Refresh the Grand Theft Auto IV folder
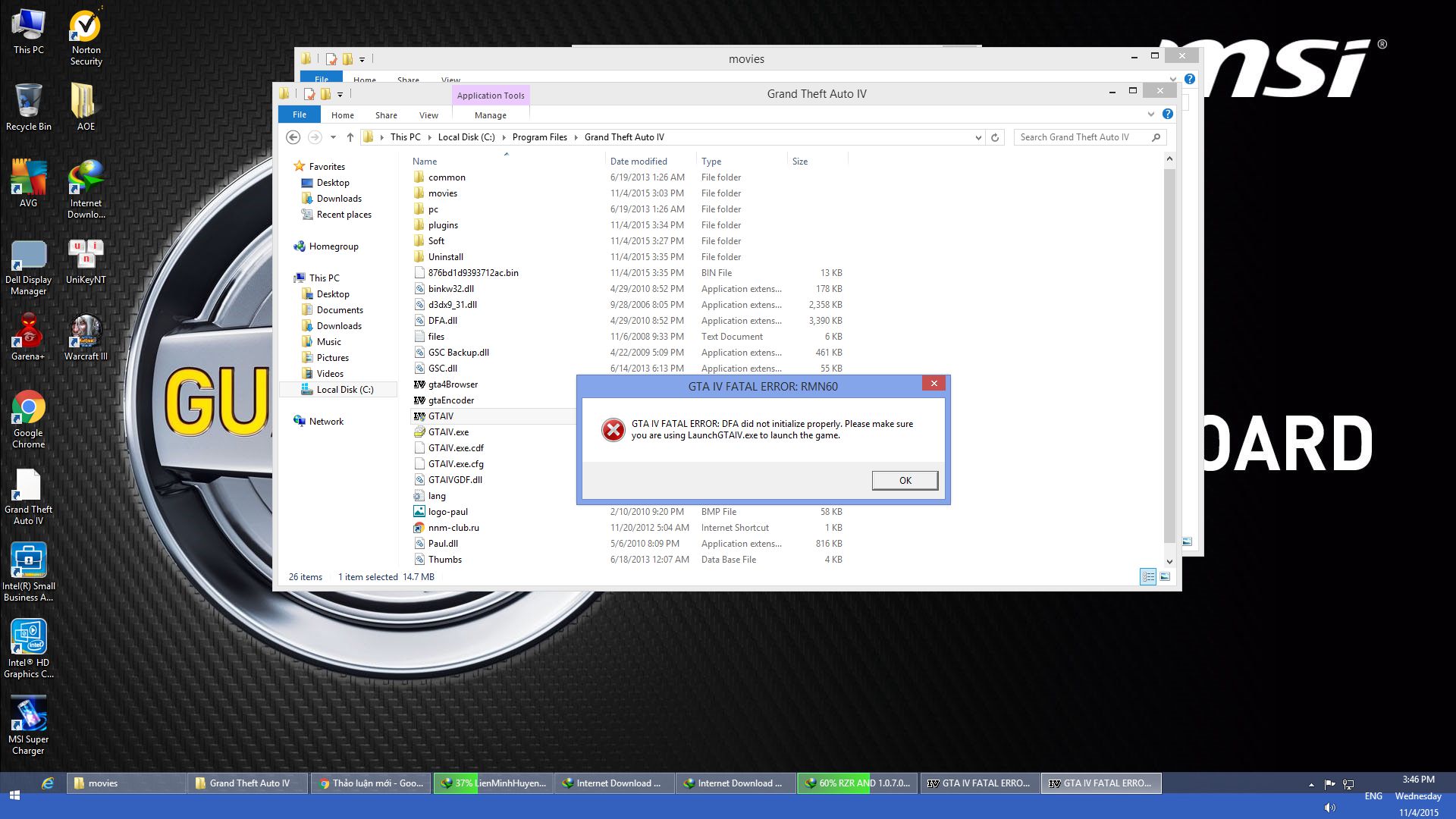1456x819 pixels. (995, 137)
